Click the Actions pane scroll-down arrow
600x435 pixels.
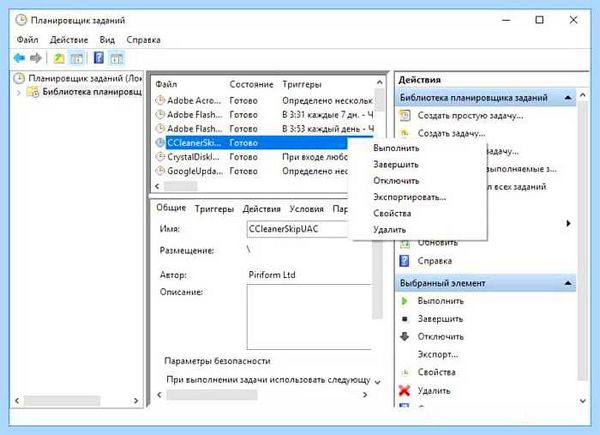(583, 401)
